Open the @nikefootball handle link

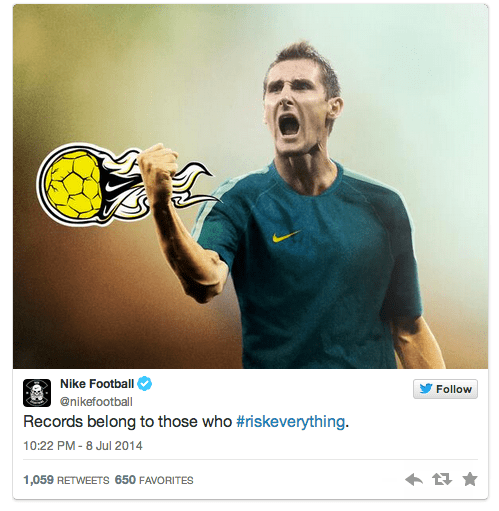pyautogui.click(x=96, y=402)
